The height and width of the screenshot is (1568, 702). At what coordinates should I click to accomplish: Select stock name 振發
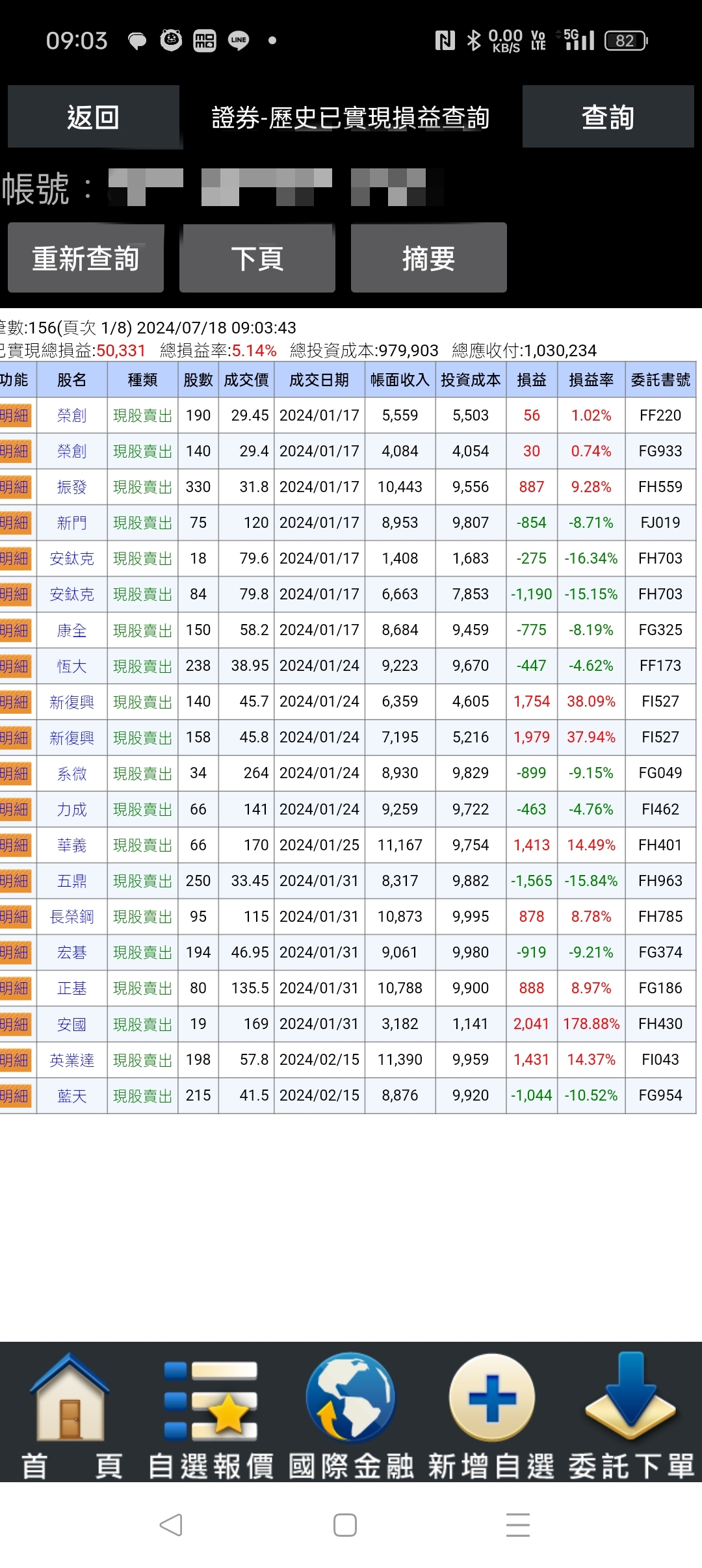click(71, 487)
